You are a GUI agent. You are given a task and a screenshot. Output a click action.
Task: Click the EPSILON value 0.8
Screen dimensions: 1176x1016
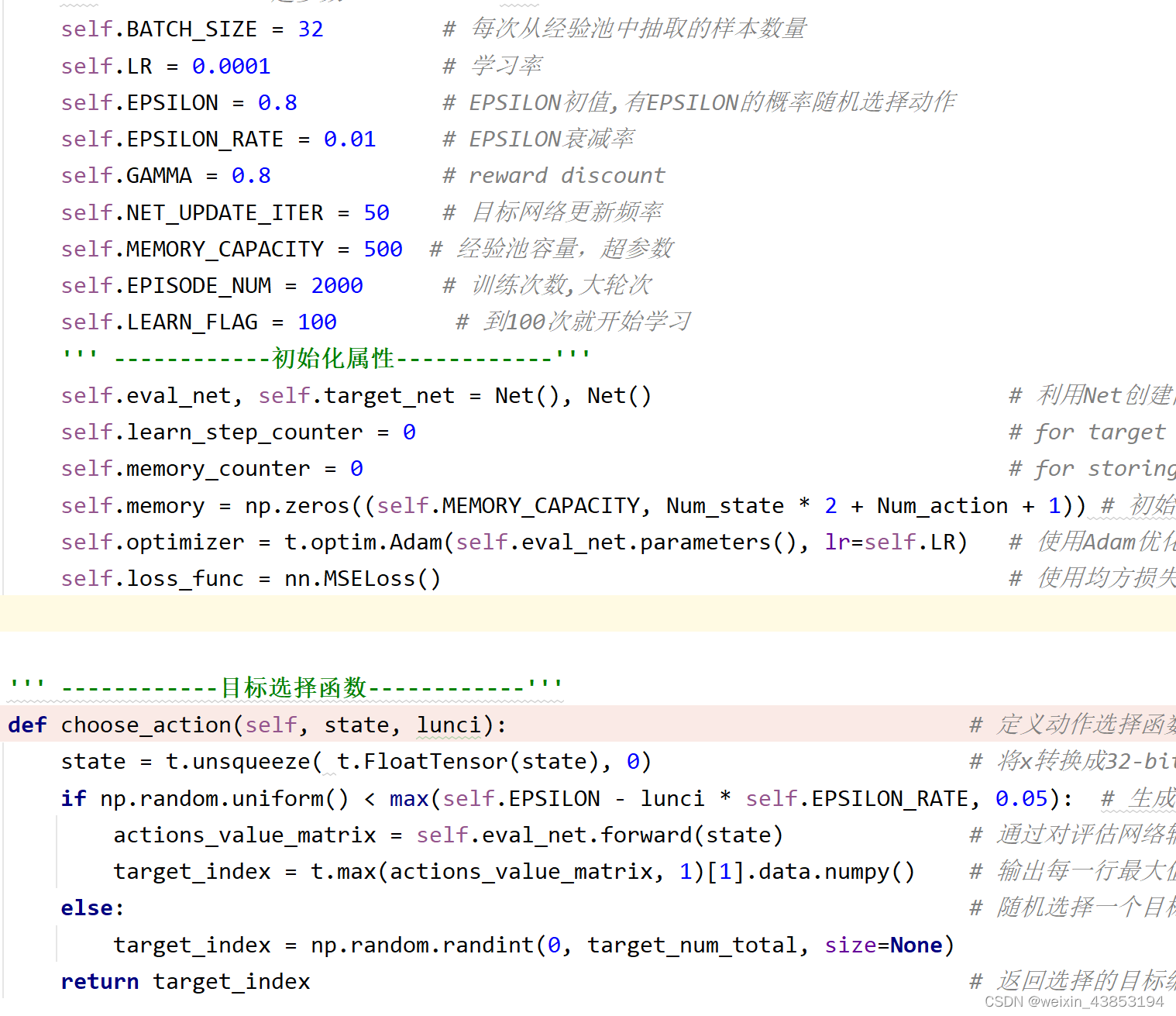click(277, 102)
